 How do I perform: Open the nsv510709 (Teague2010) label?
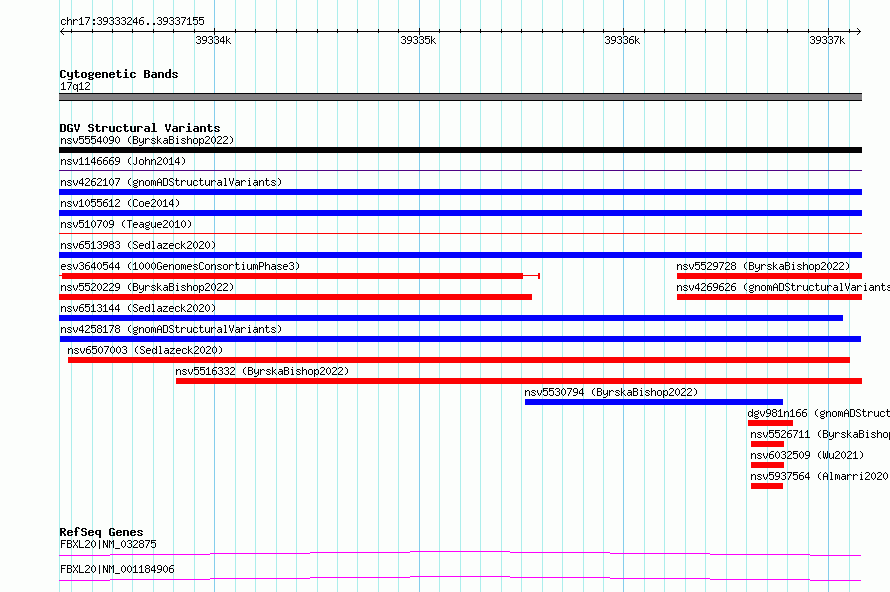(126, 224)
